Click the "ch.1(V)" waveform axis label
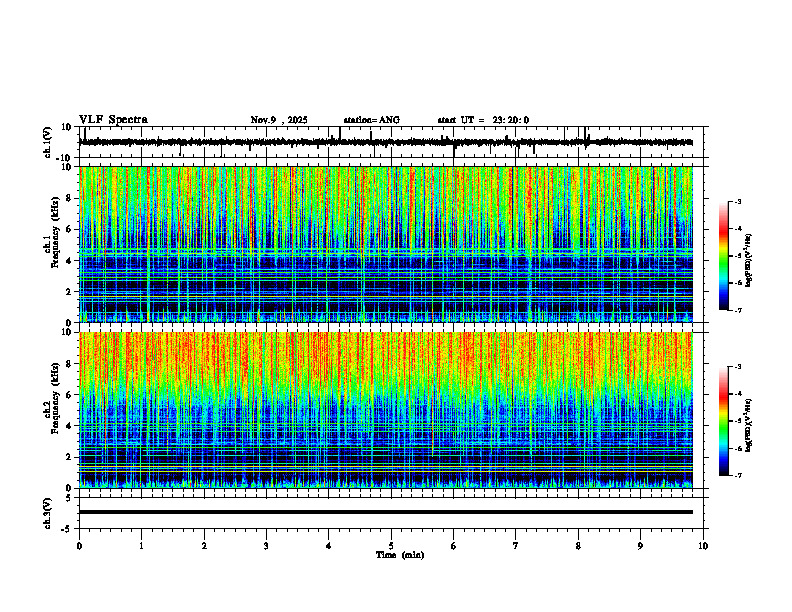Image resolution: width=792 pixels, height=612 pixels. click(x=47, y=142)
